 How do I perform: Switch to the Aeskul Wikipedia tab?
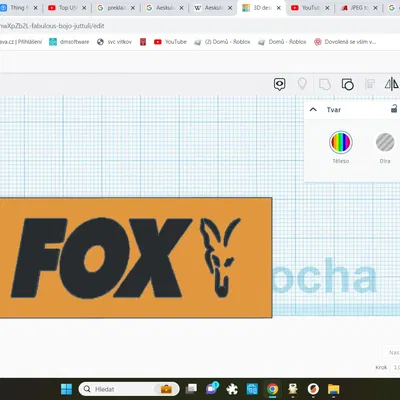[x=213, y=8]
